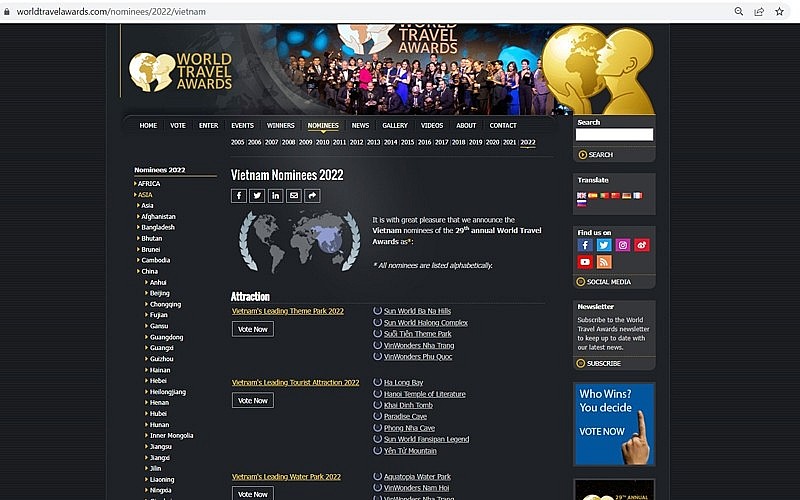Open the VOTE menu item
This screenshot has height=500, width=800.
[x=178, y=126]
